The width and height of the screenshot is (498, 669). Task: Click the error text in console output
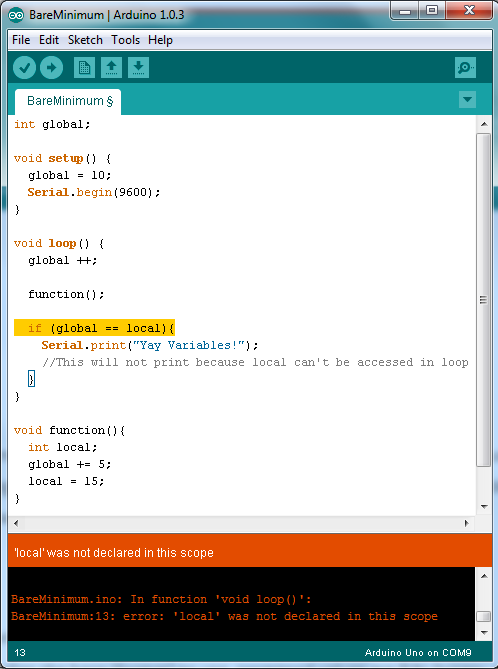[224, 616]
